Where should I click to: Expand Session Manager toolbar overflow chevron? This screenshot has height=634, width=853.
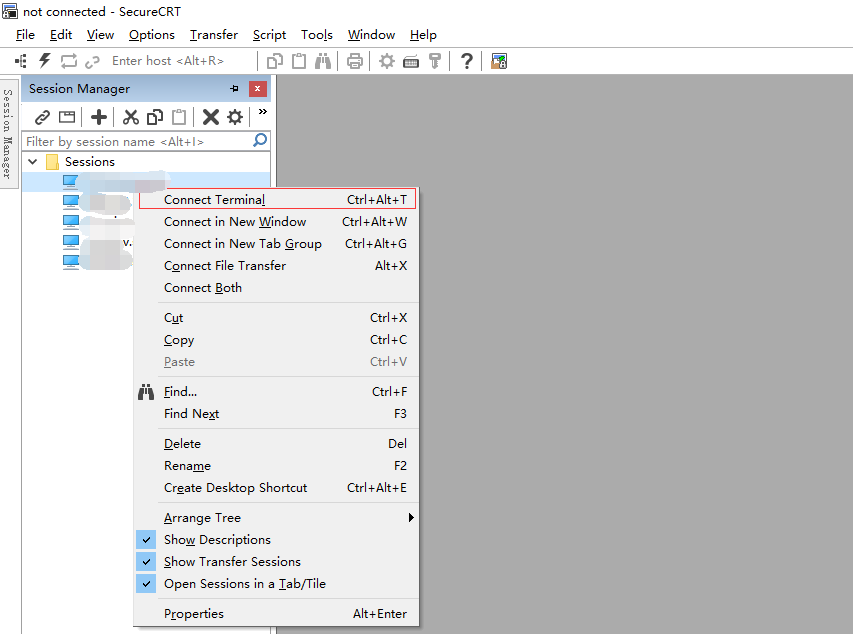[262, 113]
